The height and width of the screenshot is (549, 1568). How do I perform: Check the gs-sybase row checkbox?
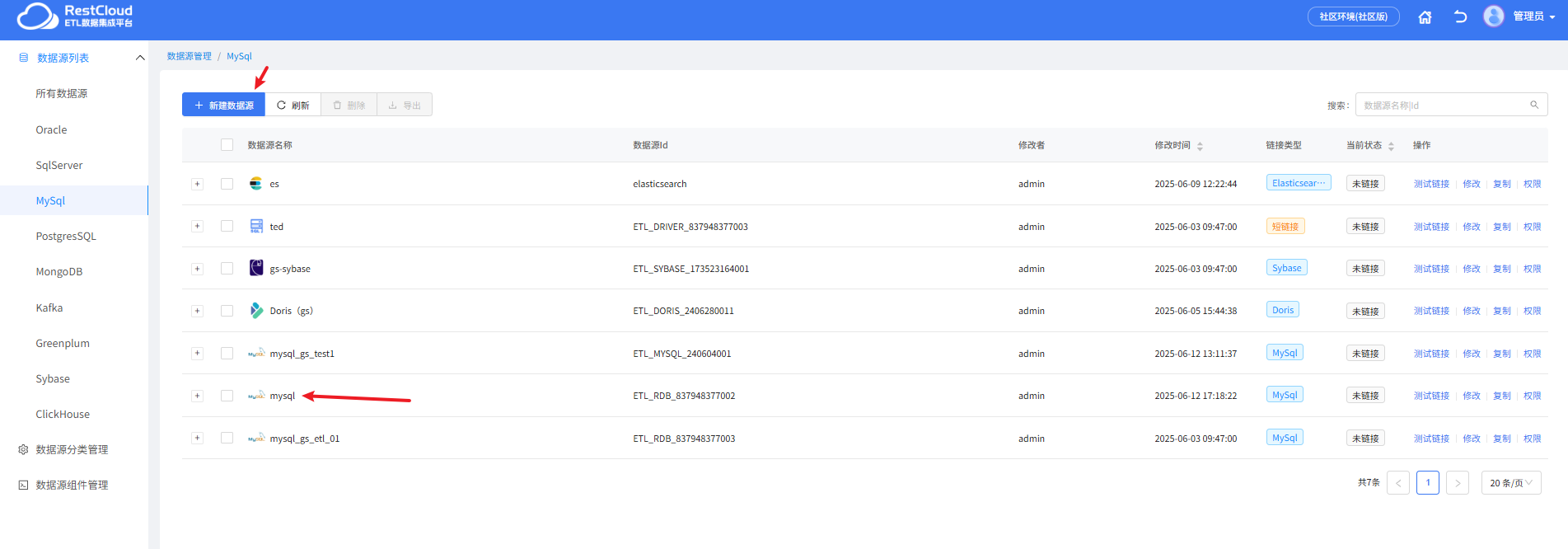tap(227, 269)
